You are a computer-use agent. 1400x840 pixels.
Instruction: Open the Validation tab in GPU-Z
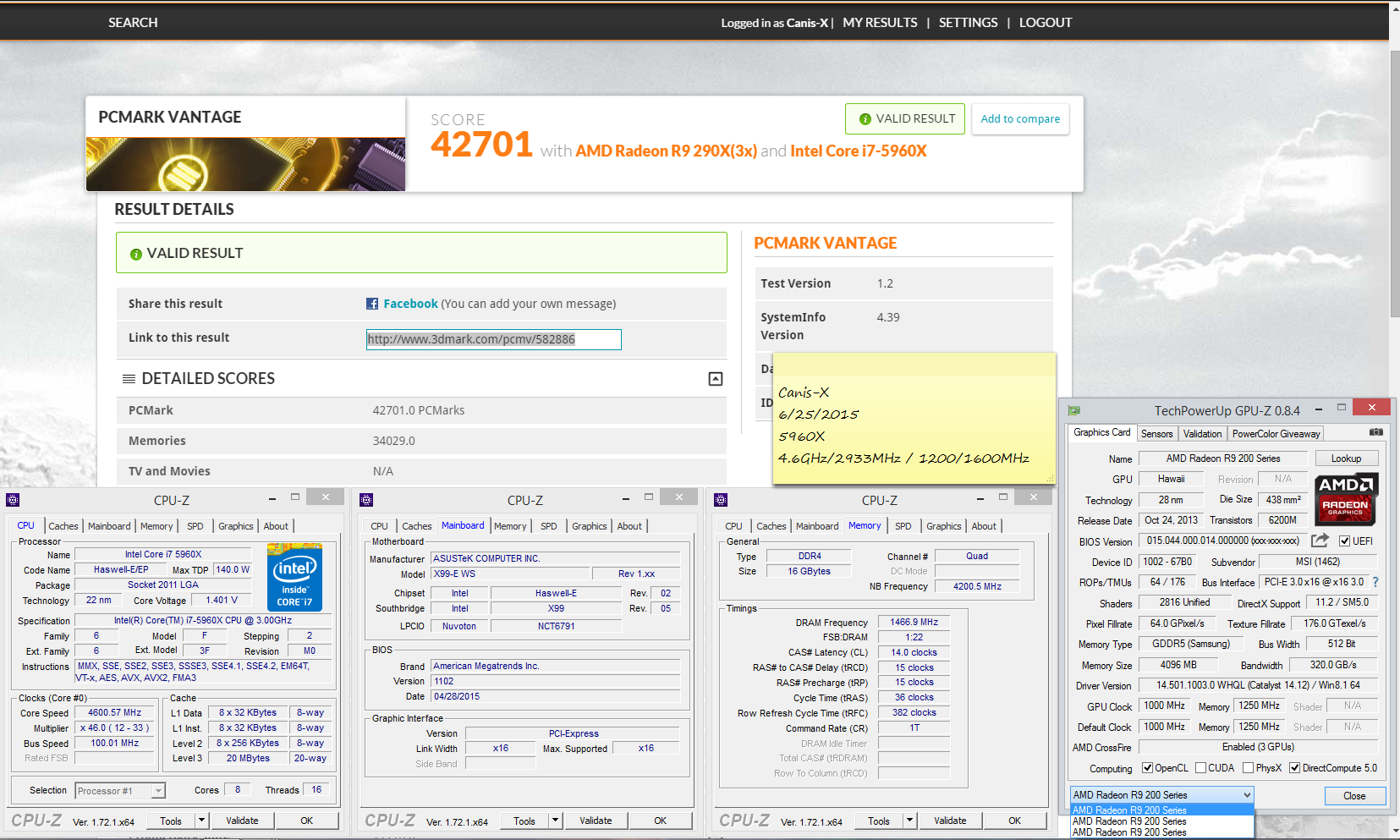coord(1202,434)
